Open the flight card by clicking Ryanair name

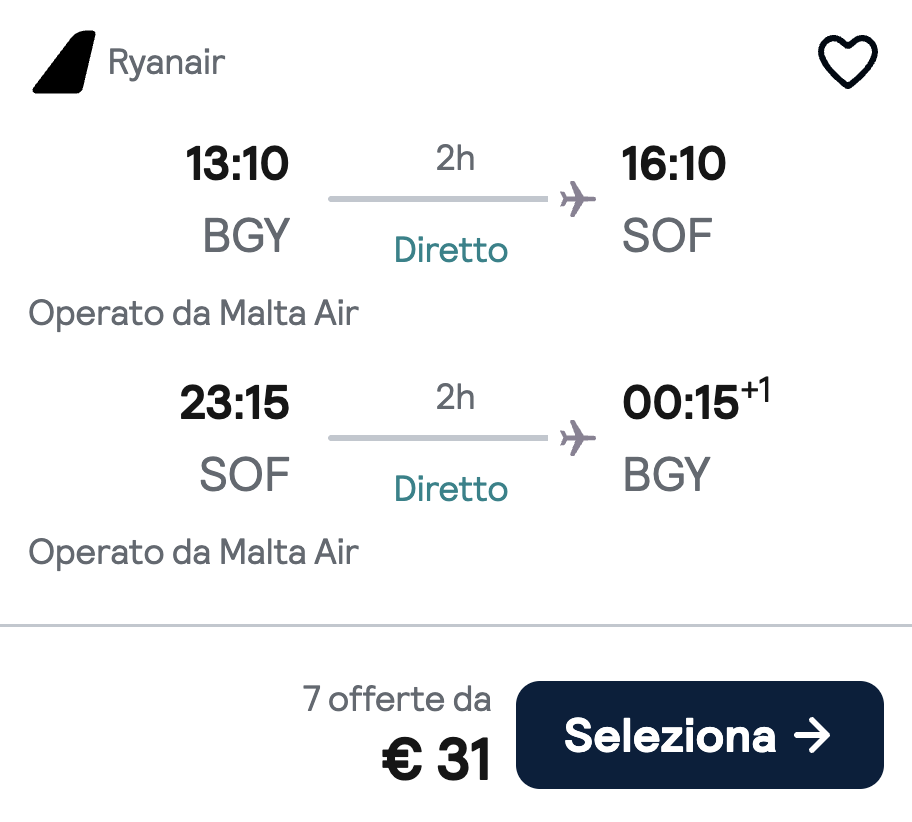click(x=166, y=62)
